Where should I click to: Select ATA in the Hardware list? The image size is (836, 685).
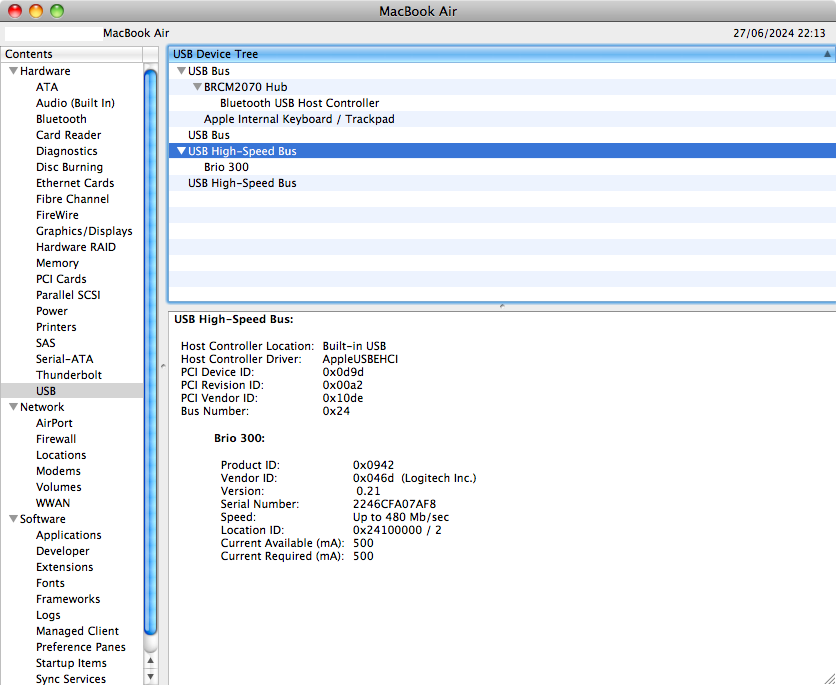47,87
